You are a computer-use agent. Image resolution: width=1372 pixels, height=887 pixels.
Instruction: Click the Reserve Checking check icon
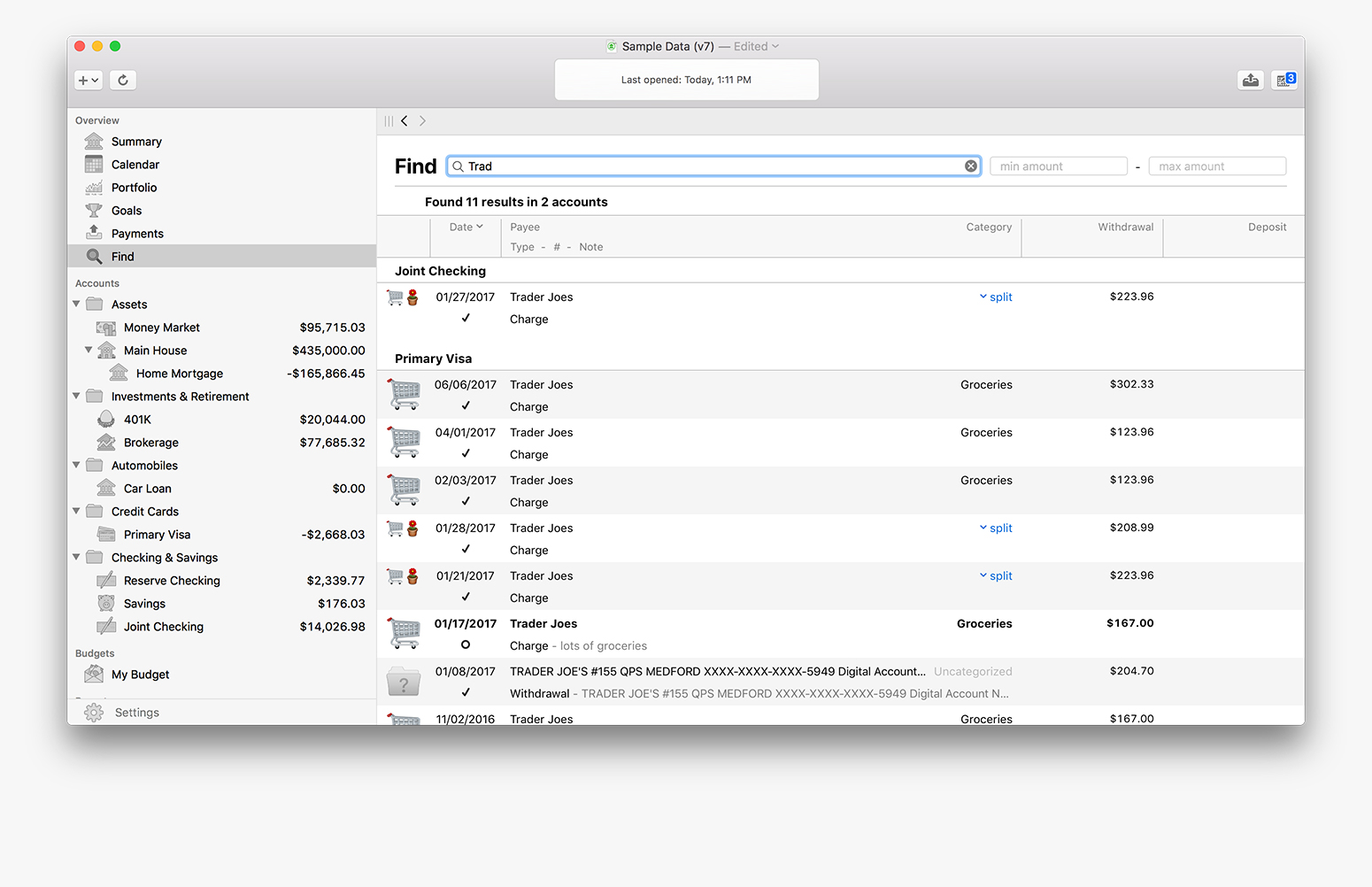click(106, 581)
